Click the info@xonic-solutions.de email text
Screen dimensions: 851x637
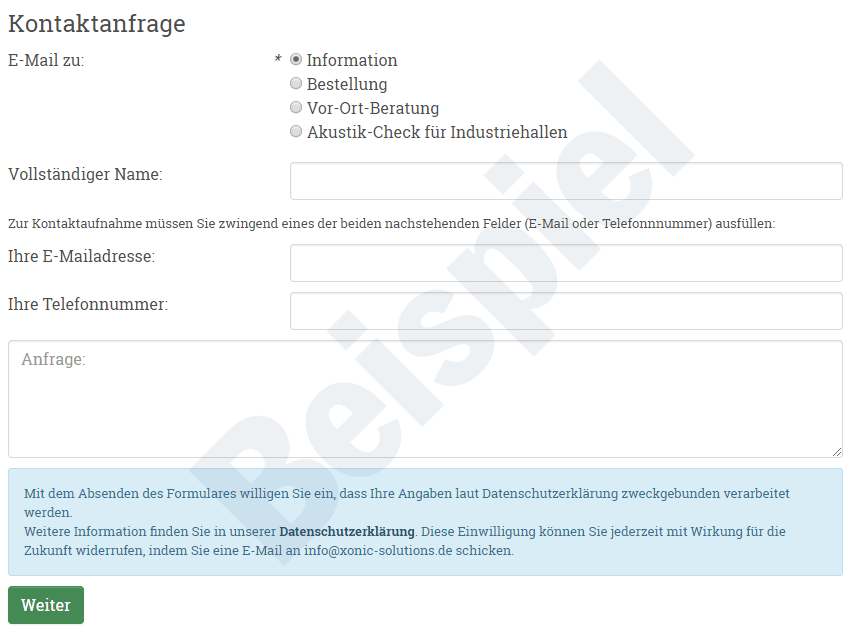pyautogui.click(x=378, y=550)
